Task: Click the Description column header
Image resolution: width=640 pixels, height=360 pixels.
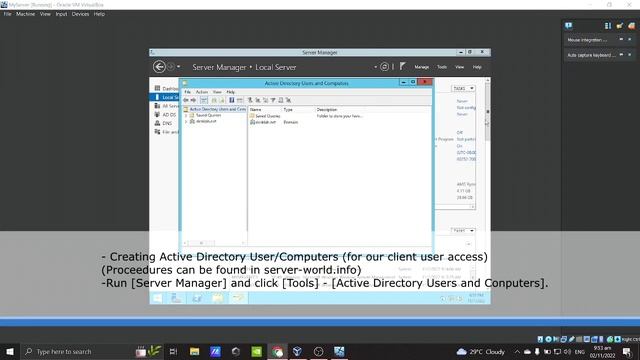Action: pyautogui.click(x=327, y=109)
